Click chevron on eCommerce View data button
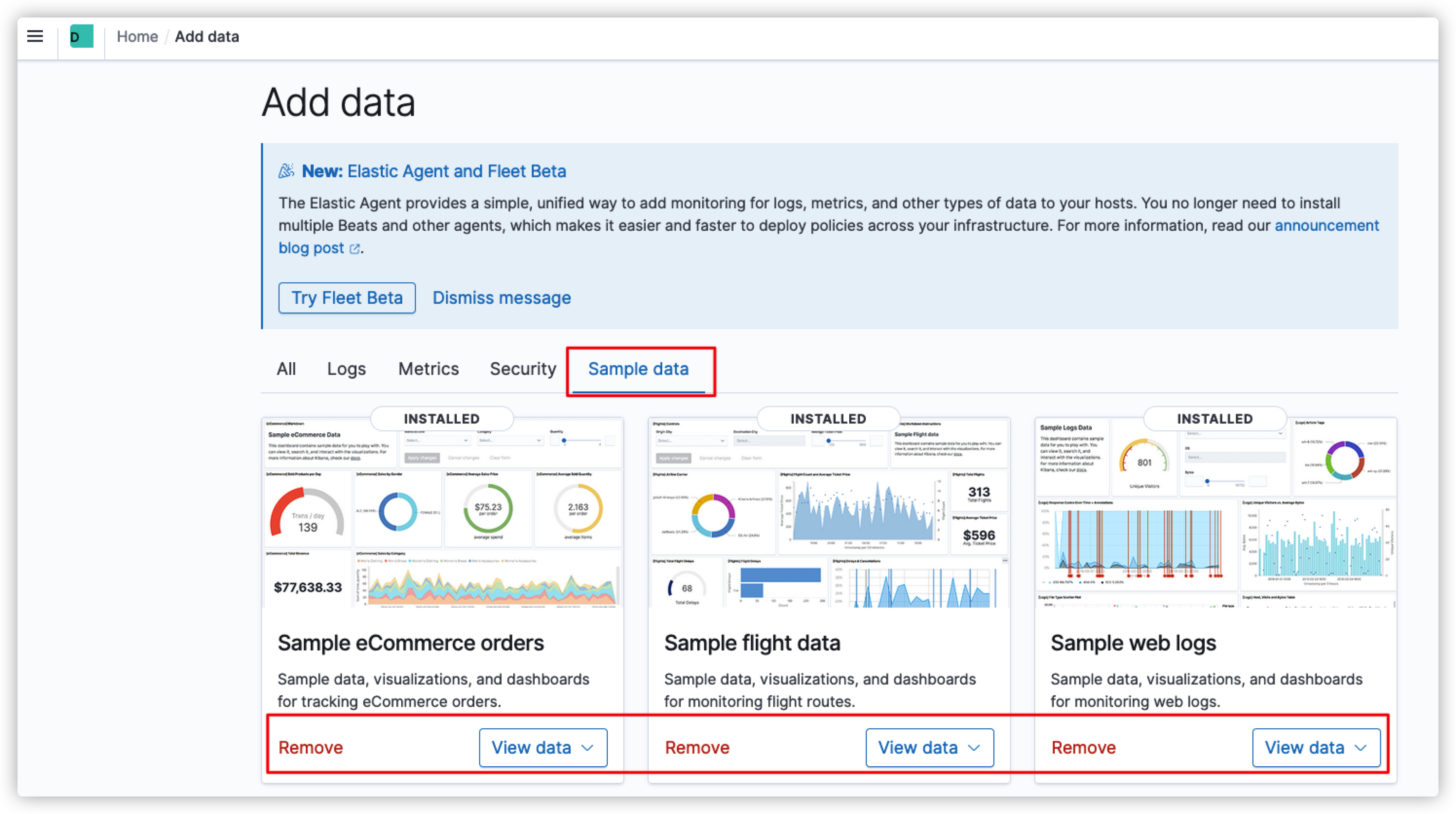This screenshot has width=1456, height=814. [588, 748]
